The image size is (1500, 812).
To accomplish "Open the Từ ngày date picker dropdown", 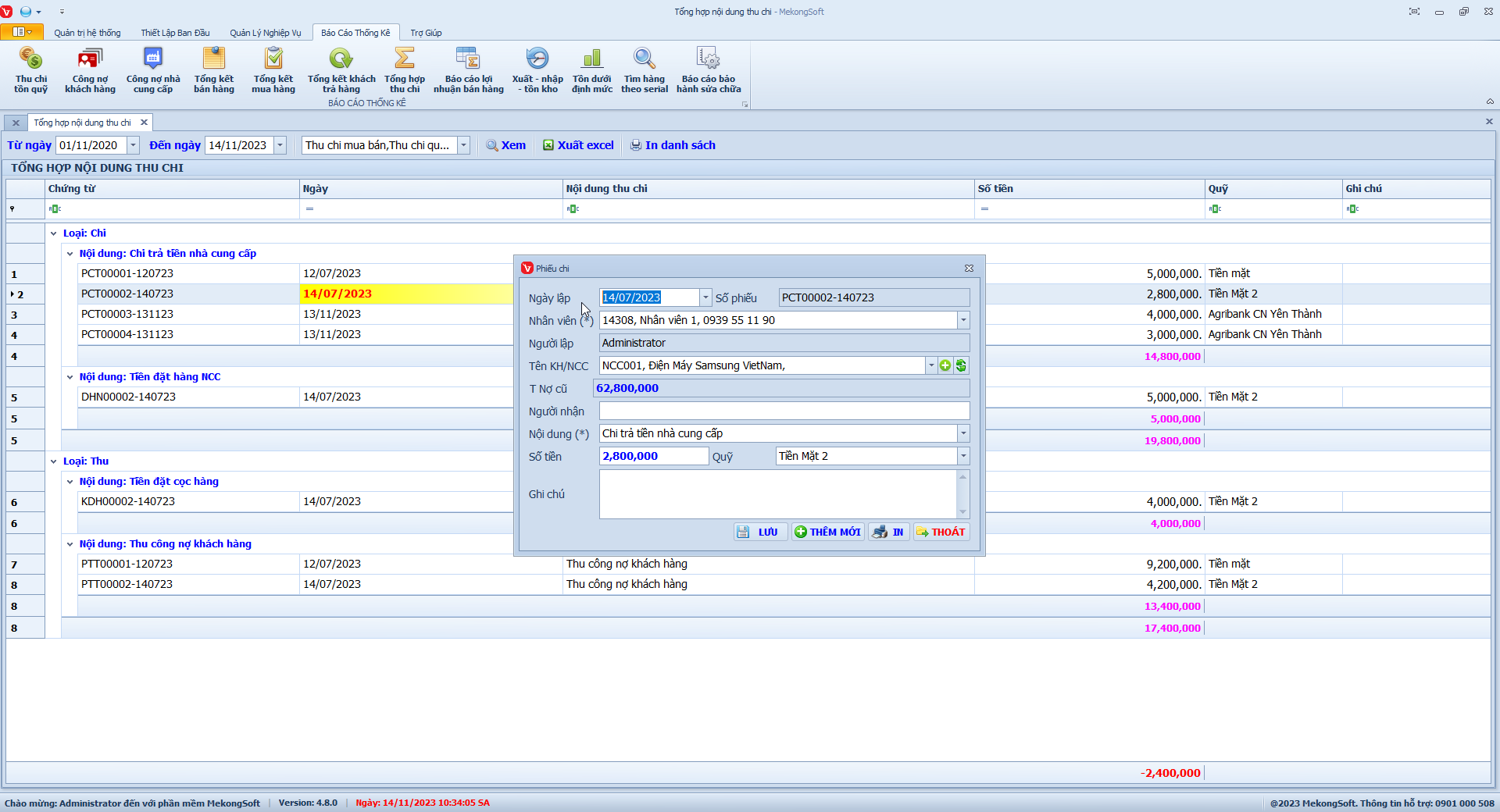I will pyautogui.click(x=133, y=145).
